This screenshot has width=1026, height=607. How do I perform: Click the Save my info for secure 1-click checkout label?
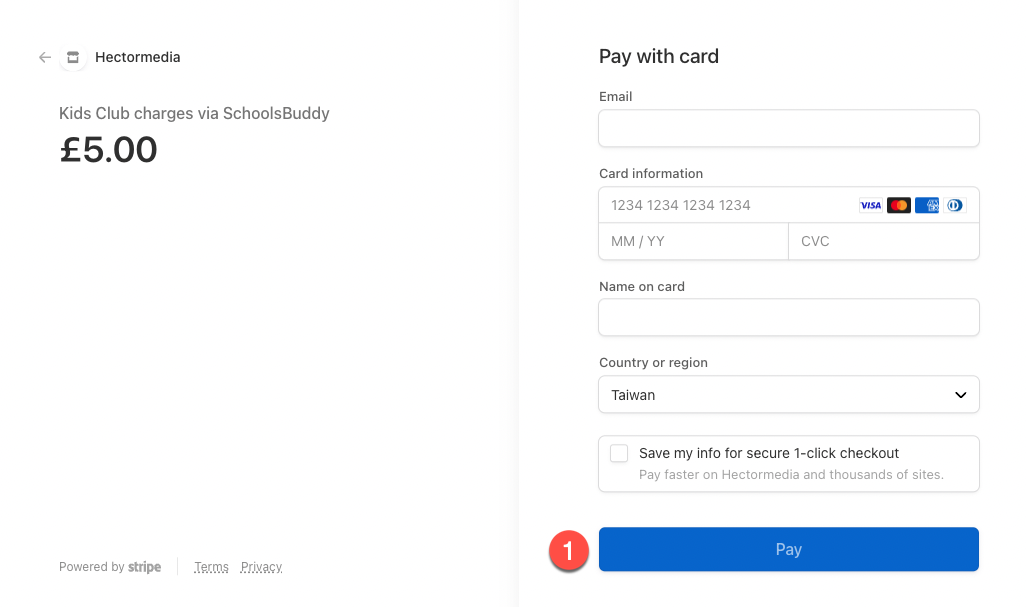769,453
